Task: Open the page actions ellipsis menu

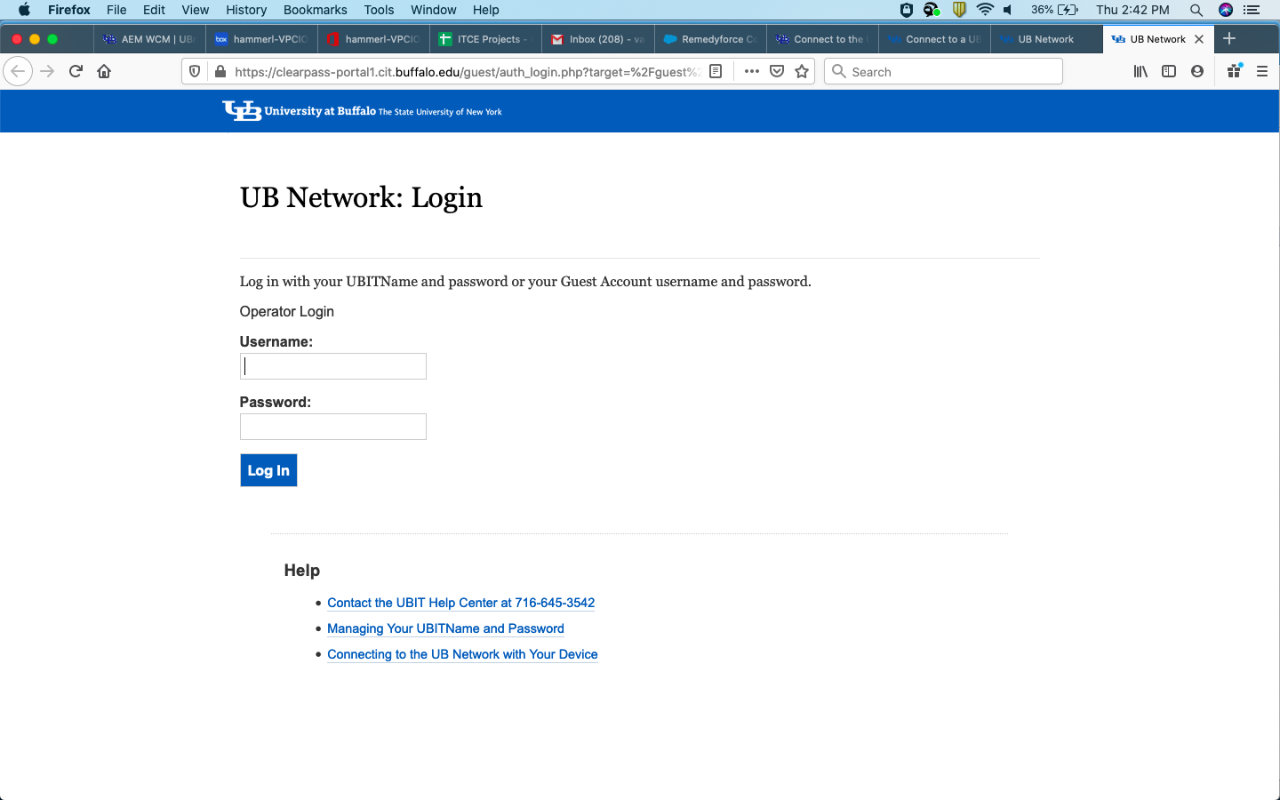Action: point(751,71)
